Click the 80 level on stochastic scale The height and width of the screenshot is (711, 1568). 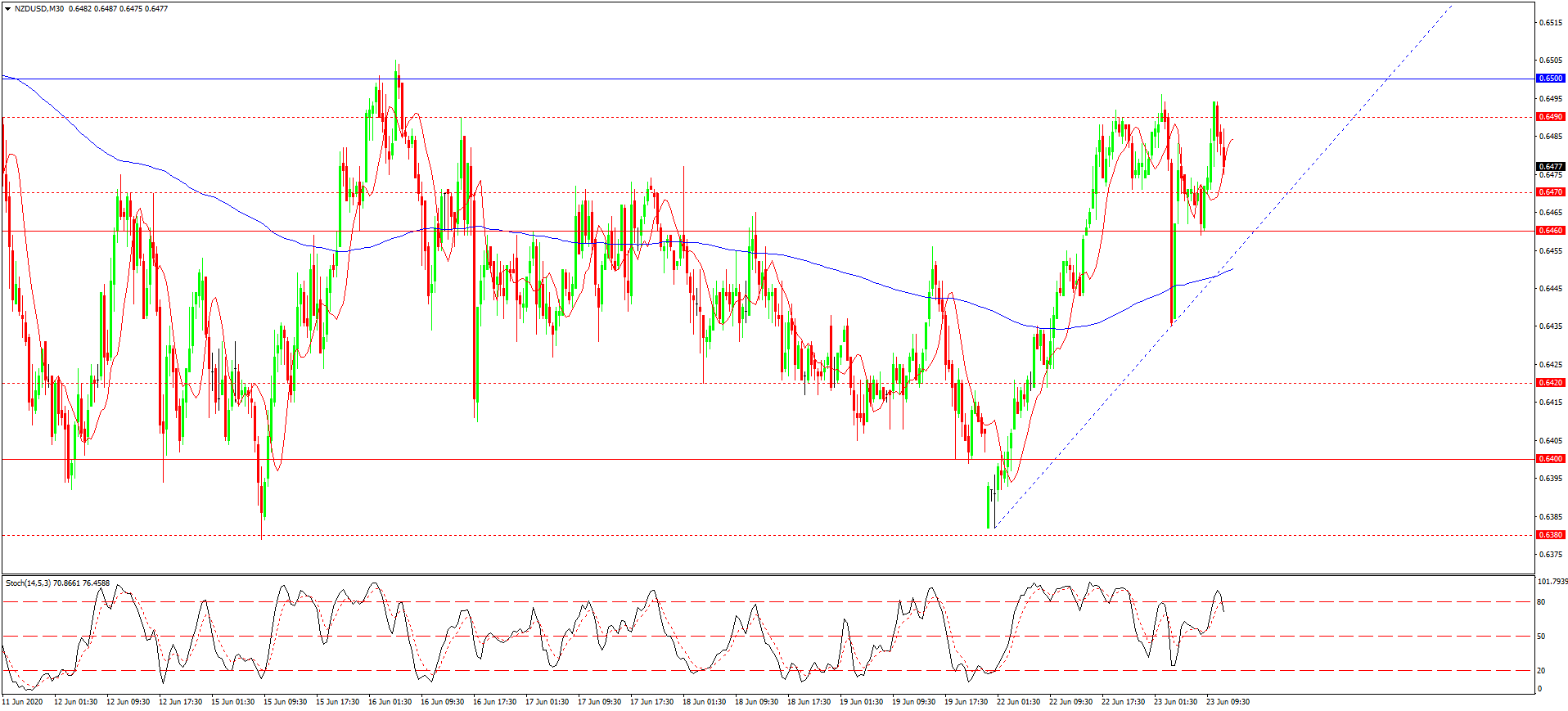click(1541, 602)
